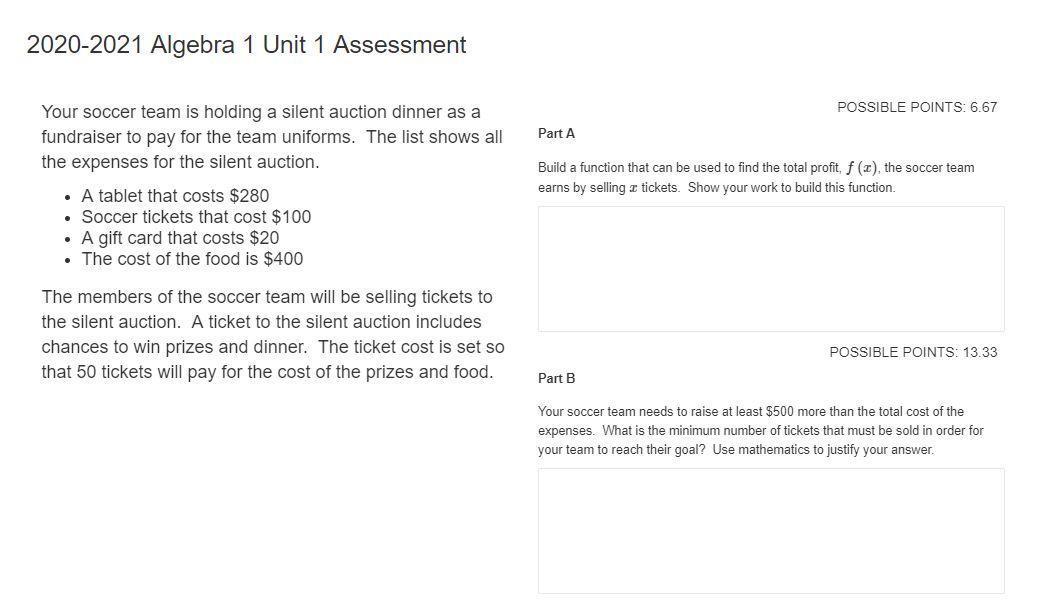The image size is (1047, 609).
Task: Click the cost of the food is $400 bullet
Action: (x=192, y=259)
